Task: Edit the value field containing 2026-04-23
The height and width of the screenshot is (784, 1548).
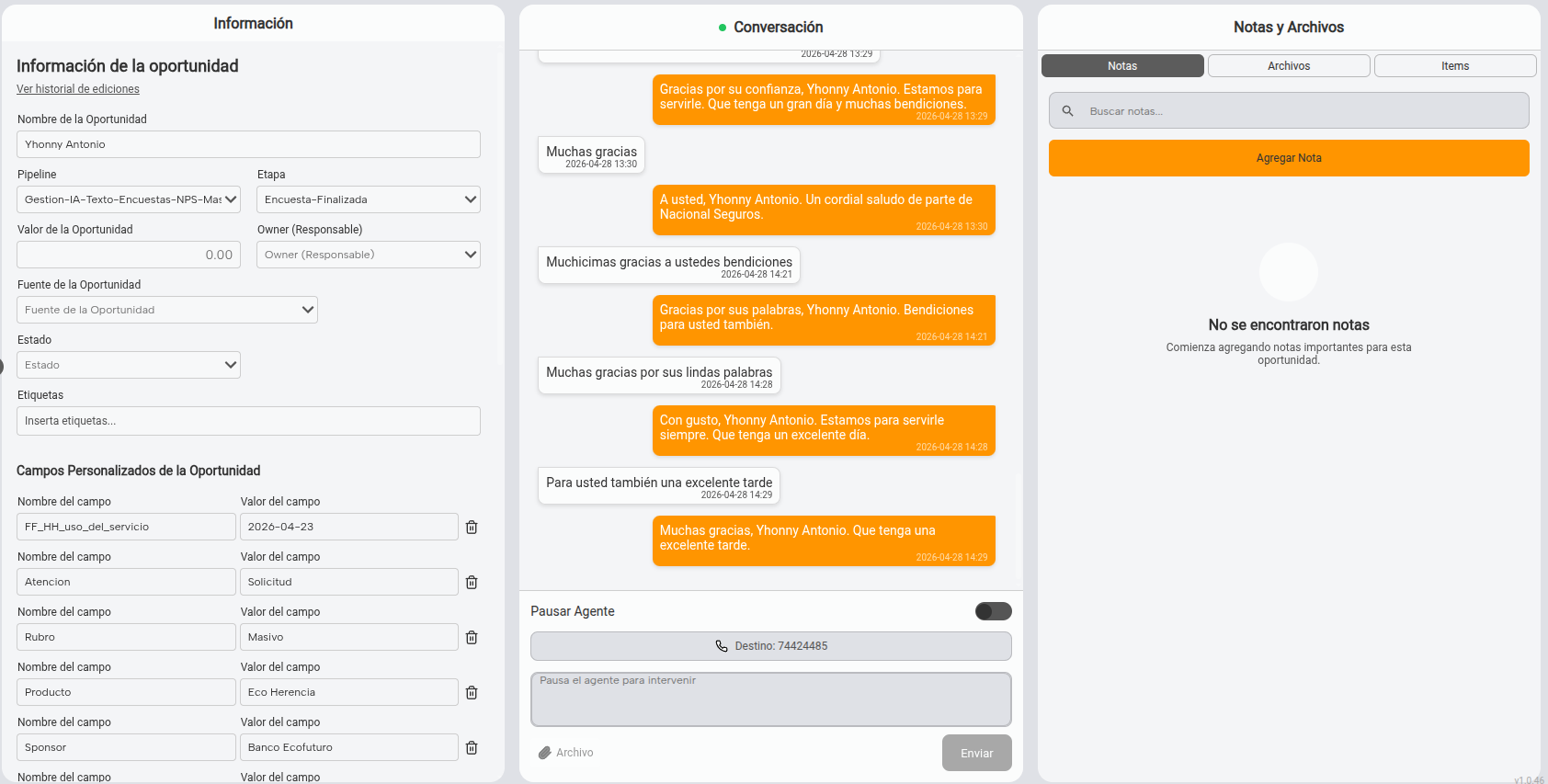Action: (x=349, y=527)
